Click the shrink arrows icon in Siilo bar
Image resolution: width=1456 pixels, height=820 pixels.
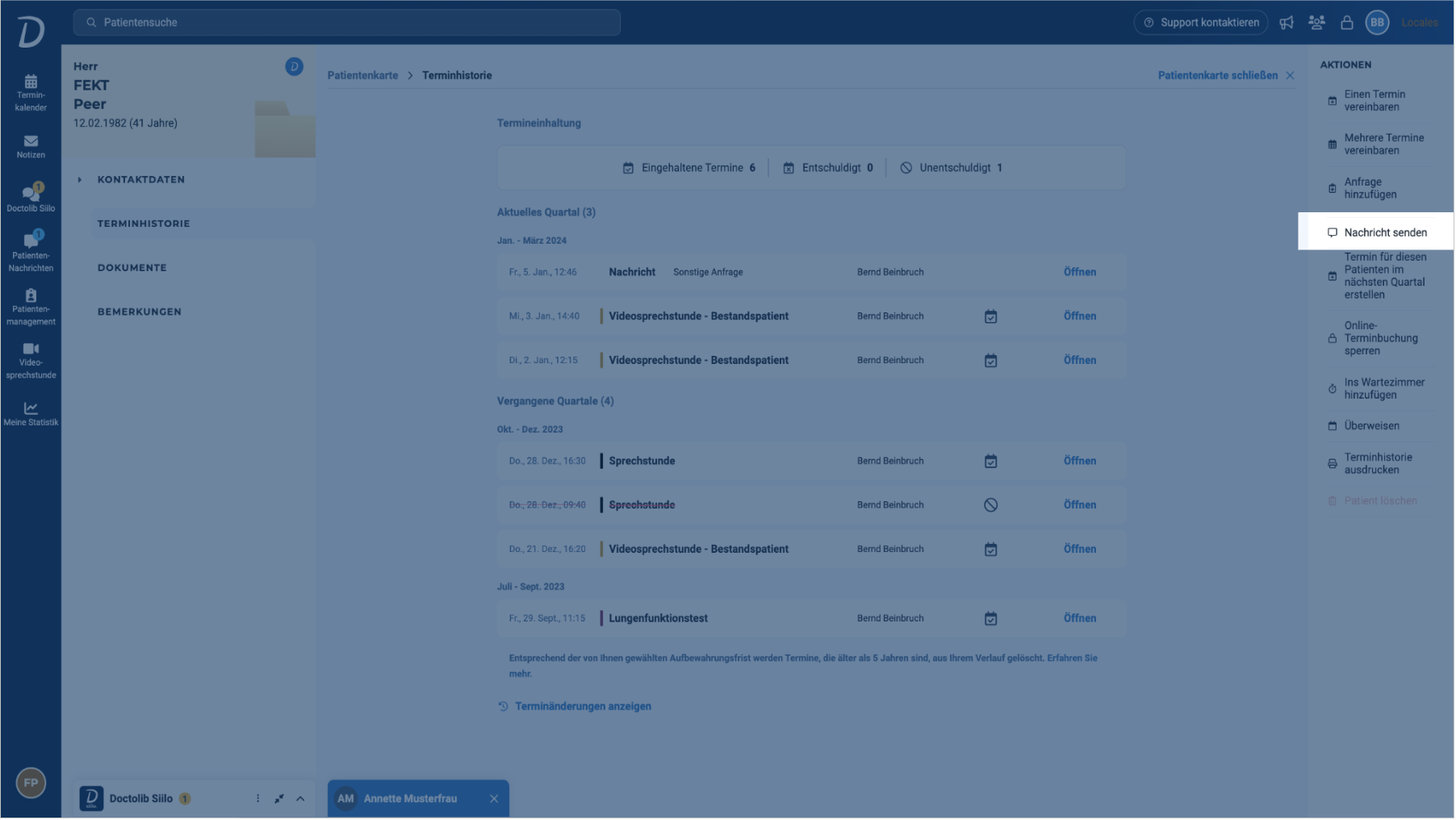click(x=279, y=799)
